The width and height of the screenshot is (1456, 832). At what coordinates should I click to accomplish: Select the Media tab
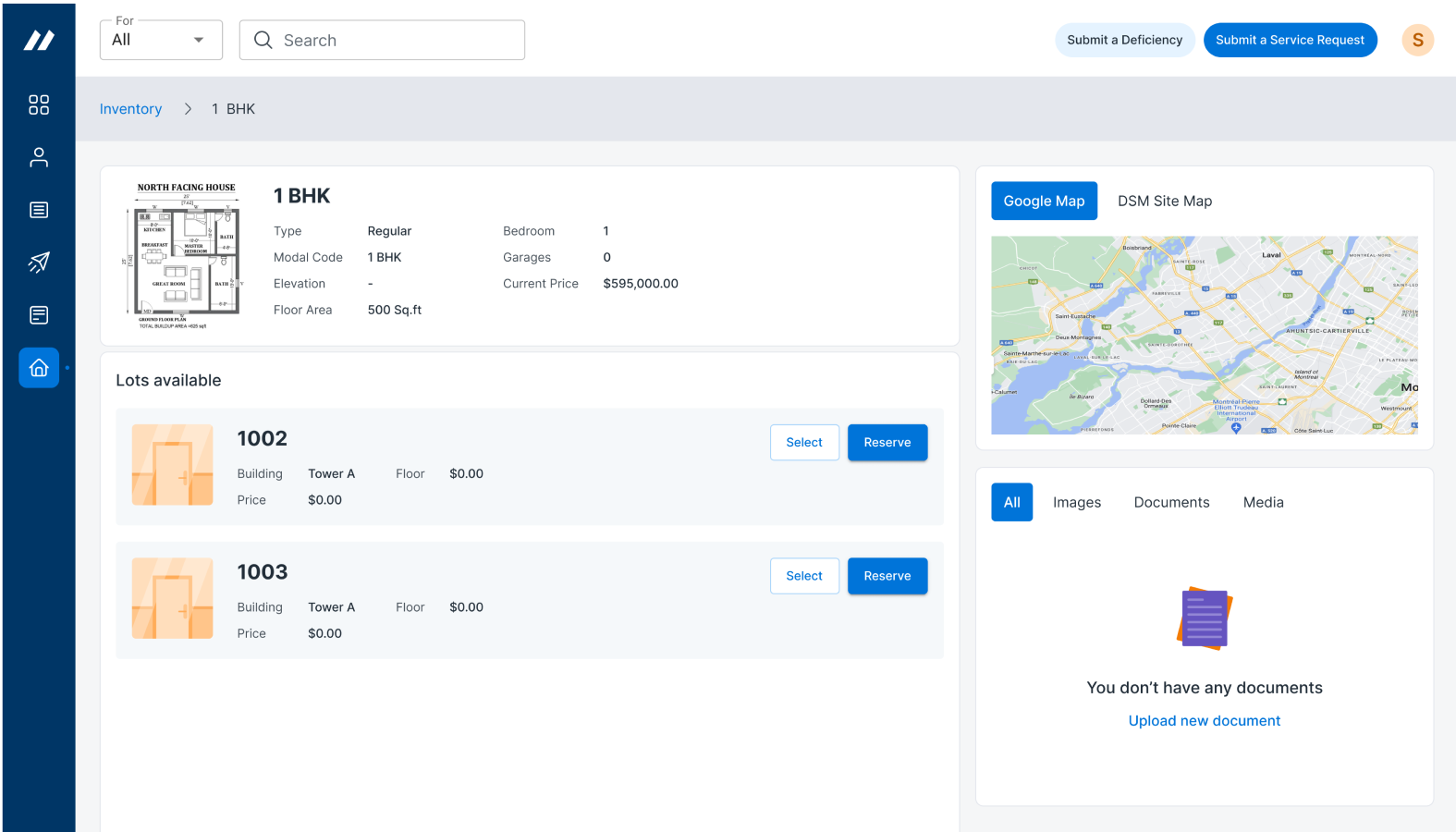pyautogui.click(x=1263, y=502)
